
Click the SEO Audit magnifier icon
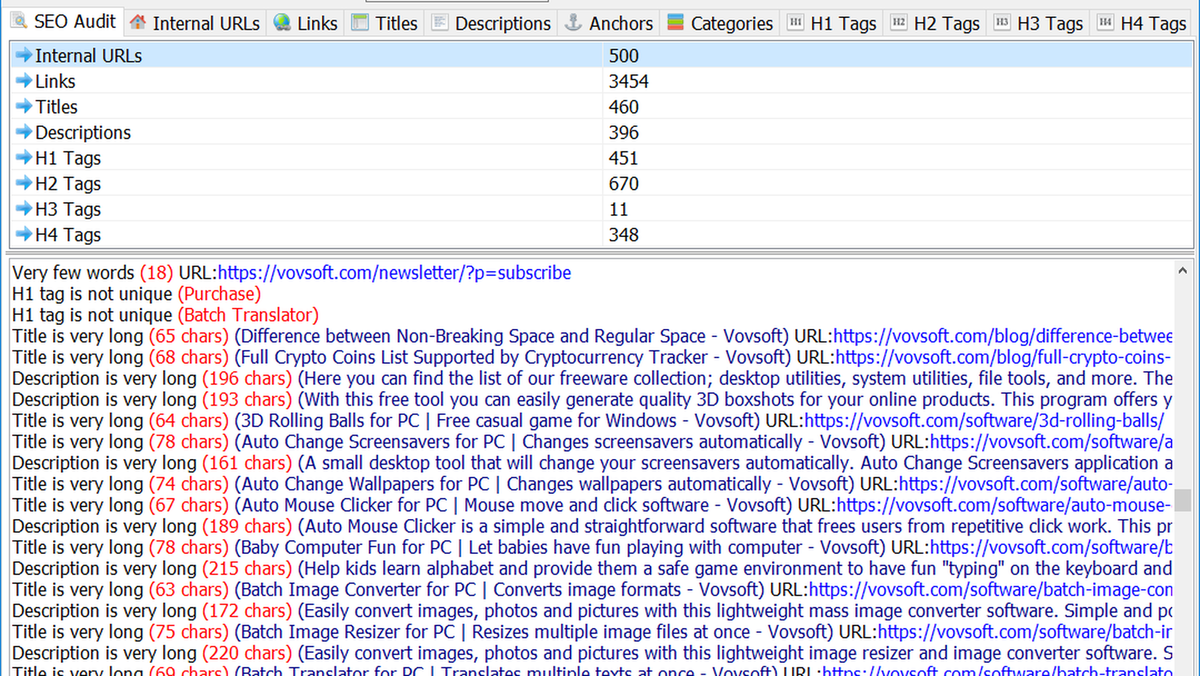18,21
